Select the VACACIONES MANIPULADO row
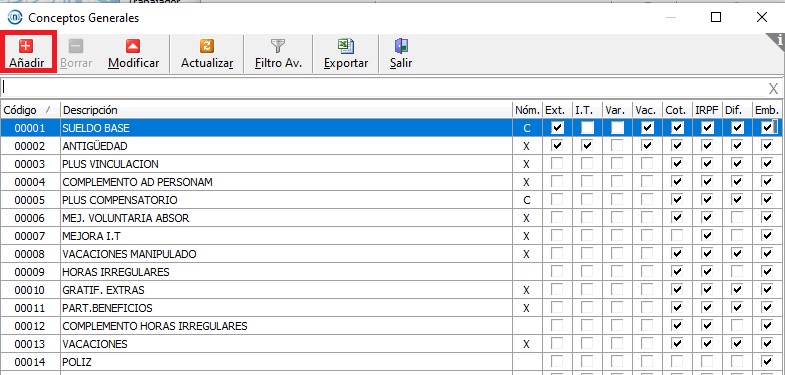Viewport: 785px width, 375px height. [x=391, y=254]
